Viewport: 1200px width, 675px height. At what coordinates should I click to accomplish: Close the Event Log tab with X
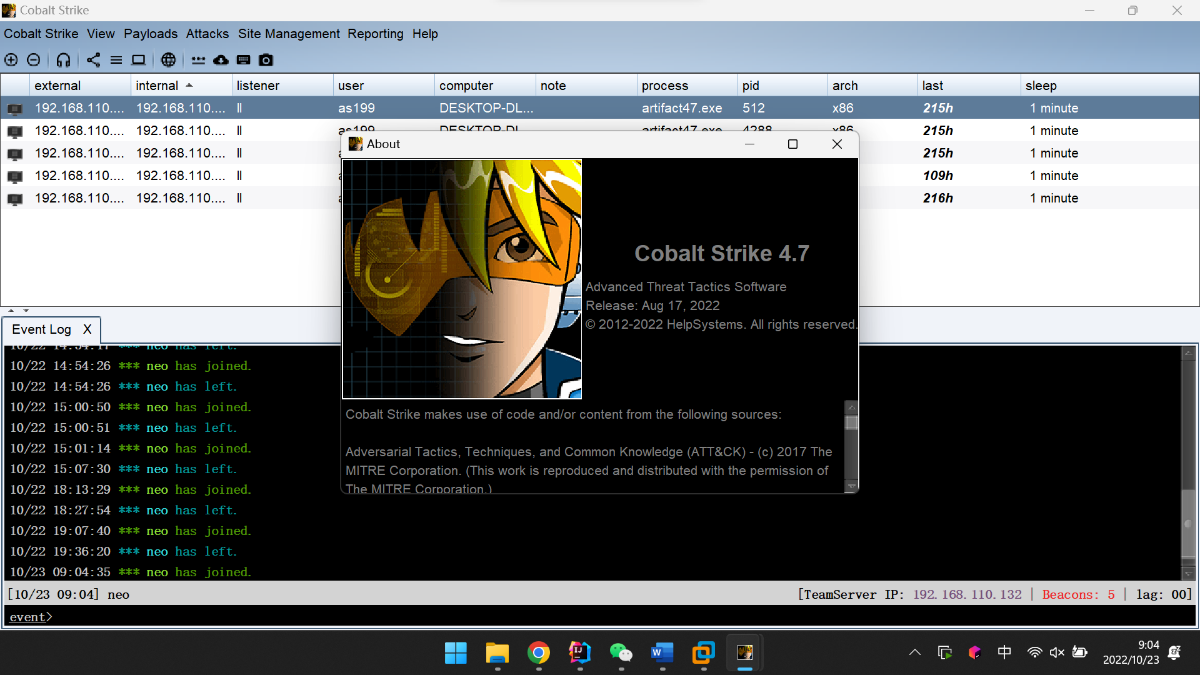point(87,329)
